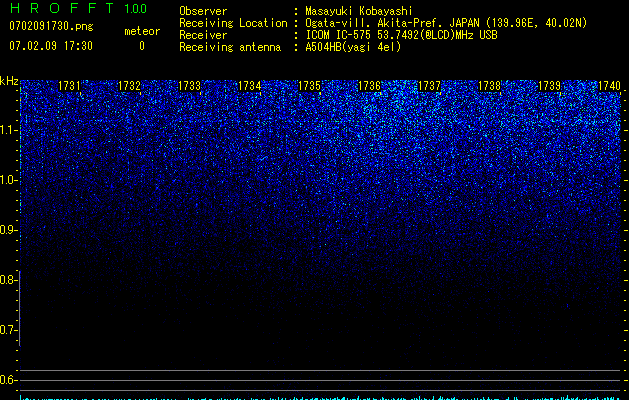Click time marker 1737
The height and width of the screenshot is (400, 629).
pos(430,86)
